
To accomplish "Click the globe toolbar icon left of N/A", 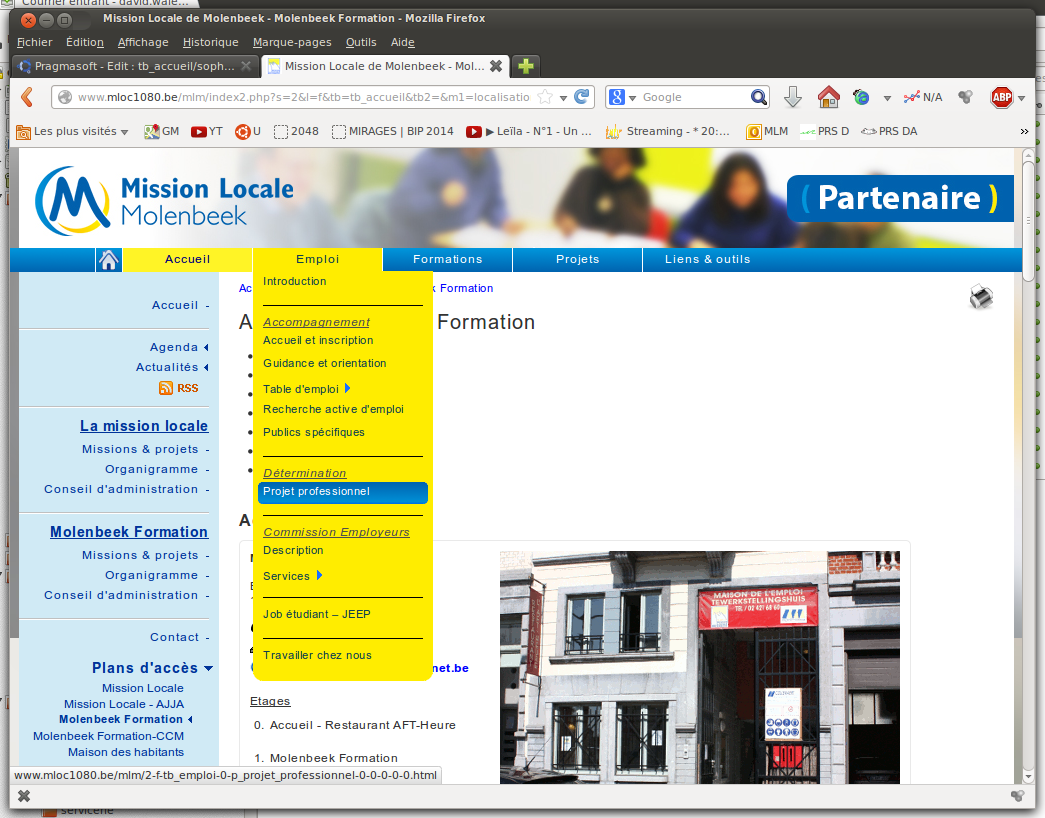I will pos(861,97).
